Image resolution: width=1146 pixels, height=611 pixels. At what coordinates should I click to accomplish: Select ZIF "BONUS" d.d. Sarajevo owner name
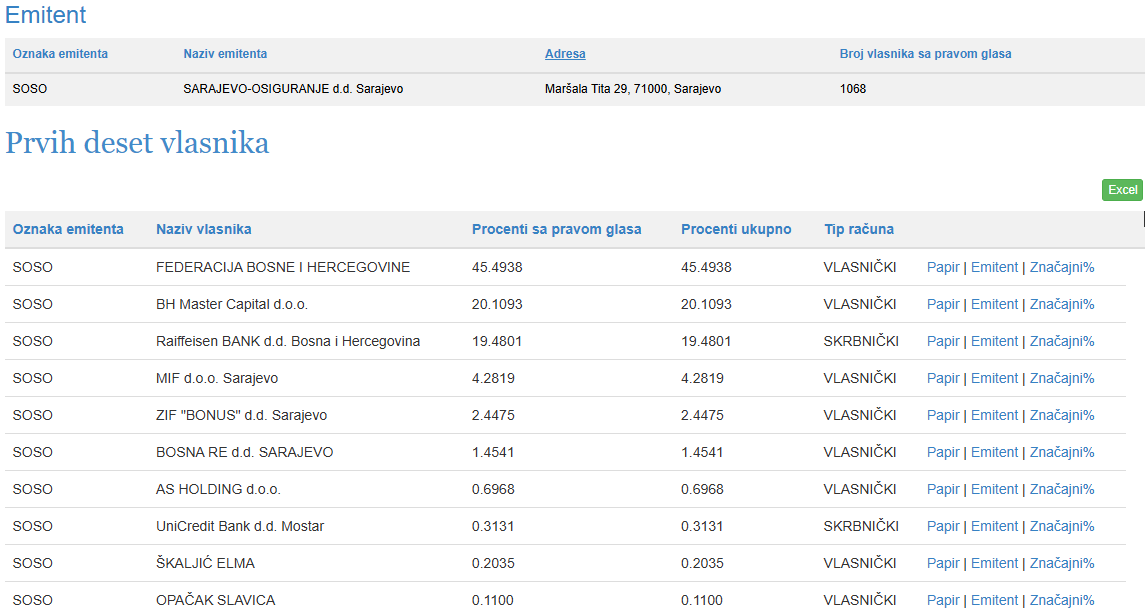pyautogui.click(x=241, y=415)
